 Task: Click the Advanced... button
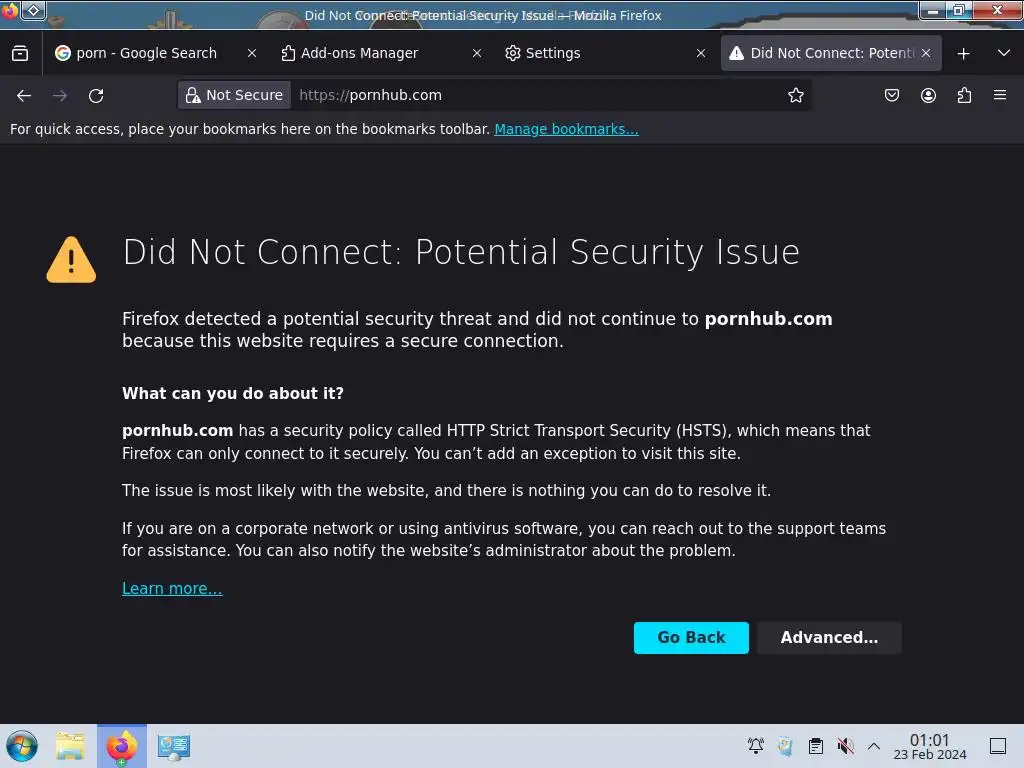pos(829,638)
